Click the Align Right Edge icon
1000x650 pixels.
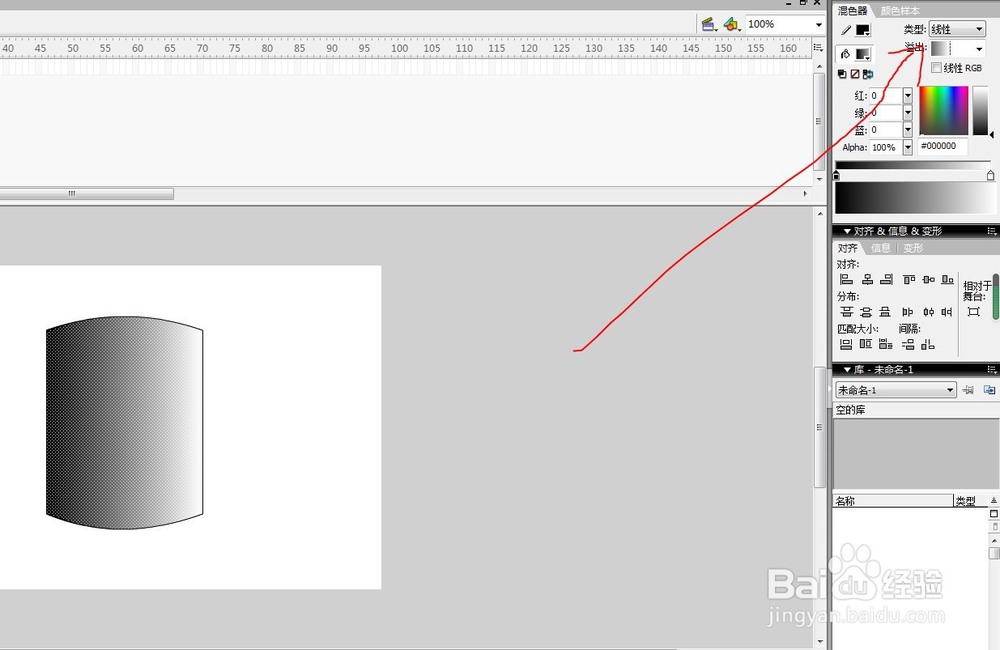(x=886, y=279)
